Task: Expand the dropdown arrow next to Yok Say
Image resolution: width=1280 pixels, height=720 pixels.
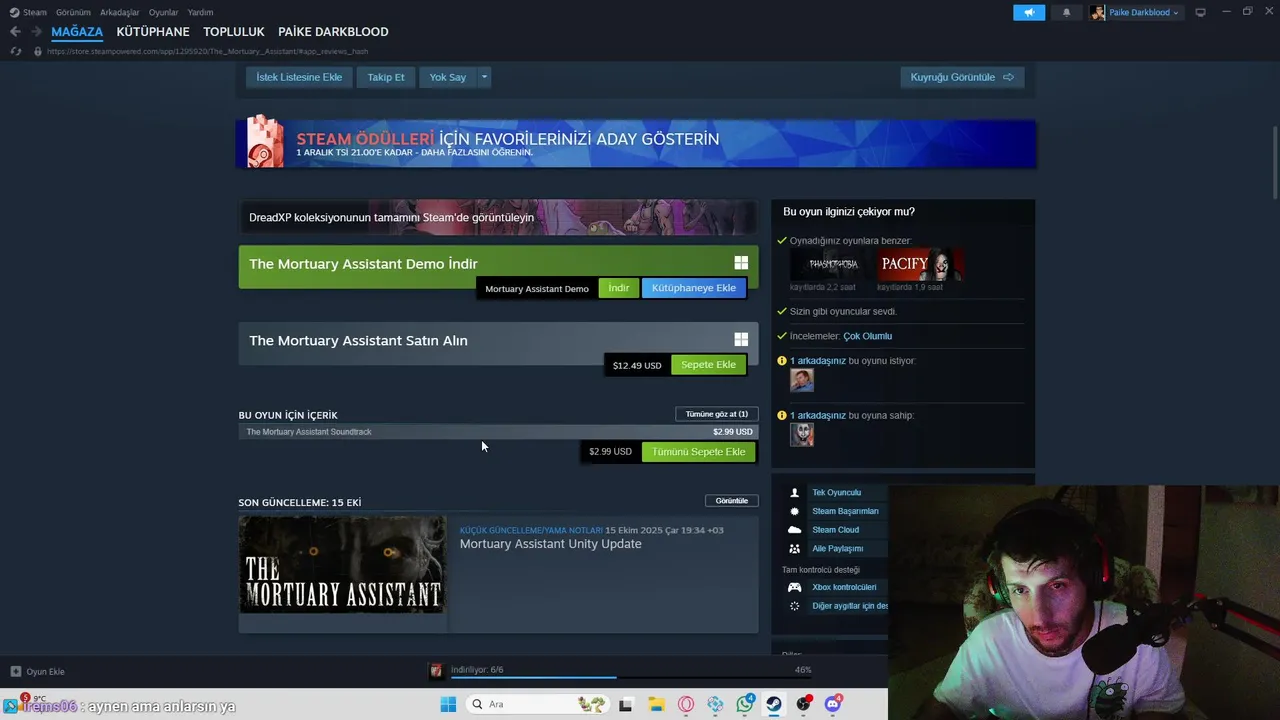Action: [x=484, y=77]
